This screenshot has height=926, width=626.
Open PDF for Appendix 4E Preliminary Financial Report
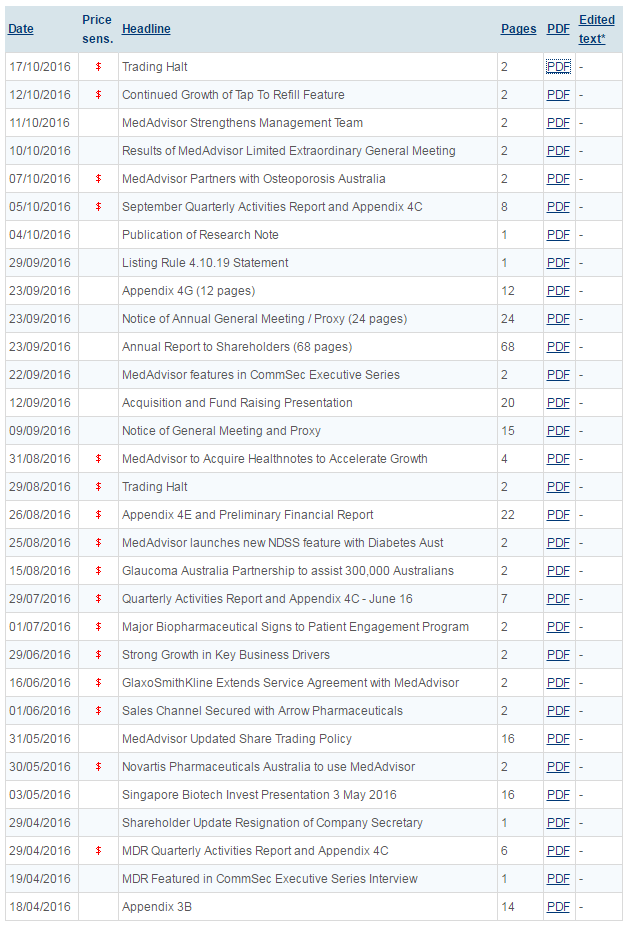(558, 514)
